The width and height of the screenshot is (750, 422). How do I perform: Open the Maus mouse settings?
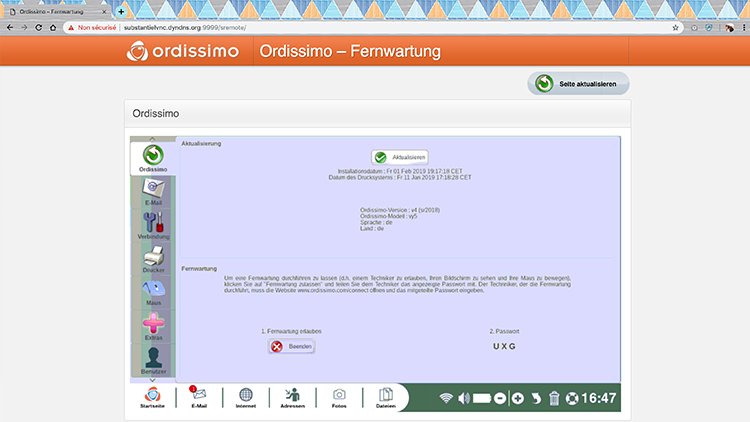click(x=153, y=292)
